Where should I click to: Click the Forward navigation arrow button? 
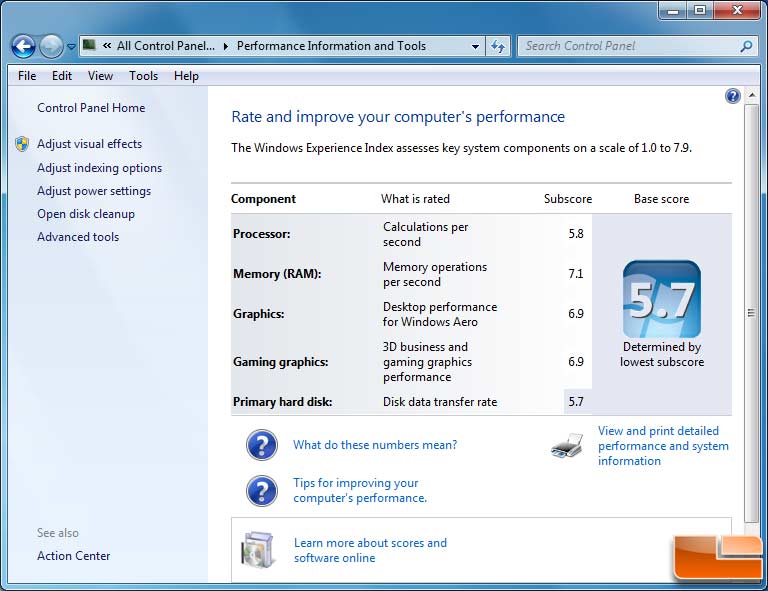pyautogui.click(x=51, y=46)
